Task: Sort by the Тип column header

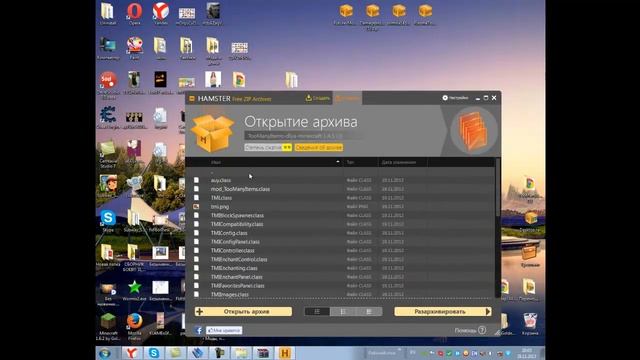Action: pyautogui.click(x=350, y=162)
